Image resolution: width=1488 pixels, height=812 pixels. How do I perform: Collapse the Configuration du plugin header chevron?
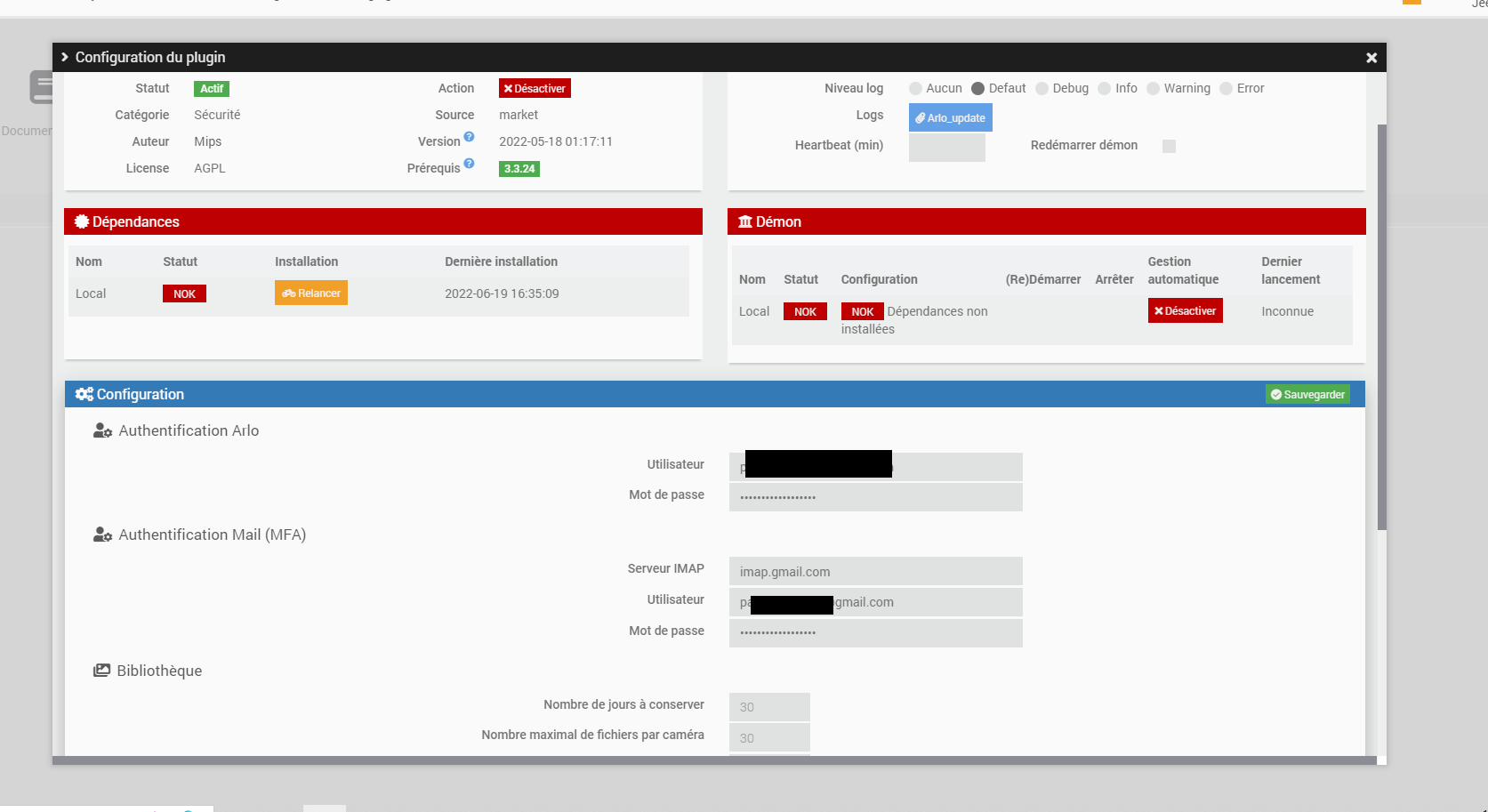pos(65,57)
